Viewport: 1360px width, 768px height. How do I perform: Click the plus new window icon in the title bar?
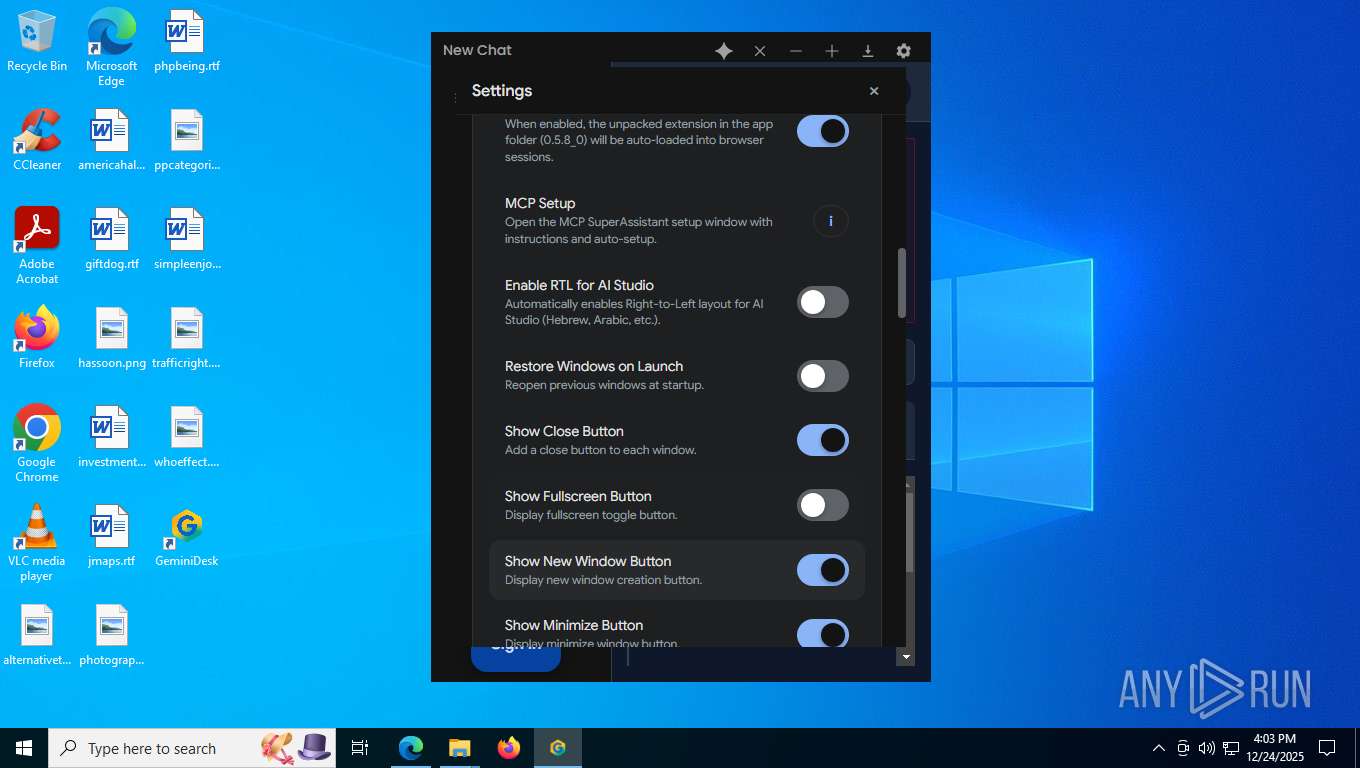pos(832,51)
